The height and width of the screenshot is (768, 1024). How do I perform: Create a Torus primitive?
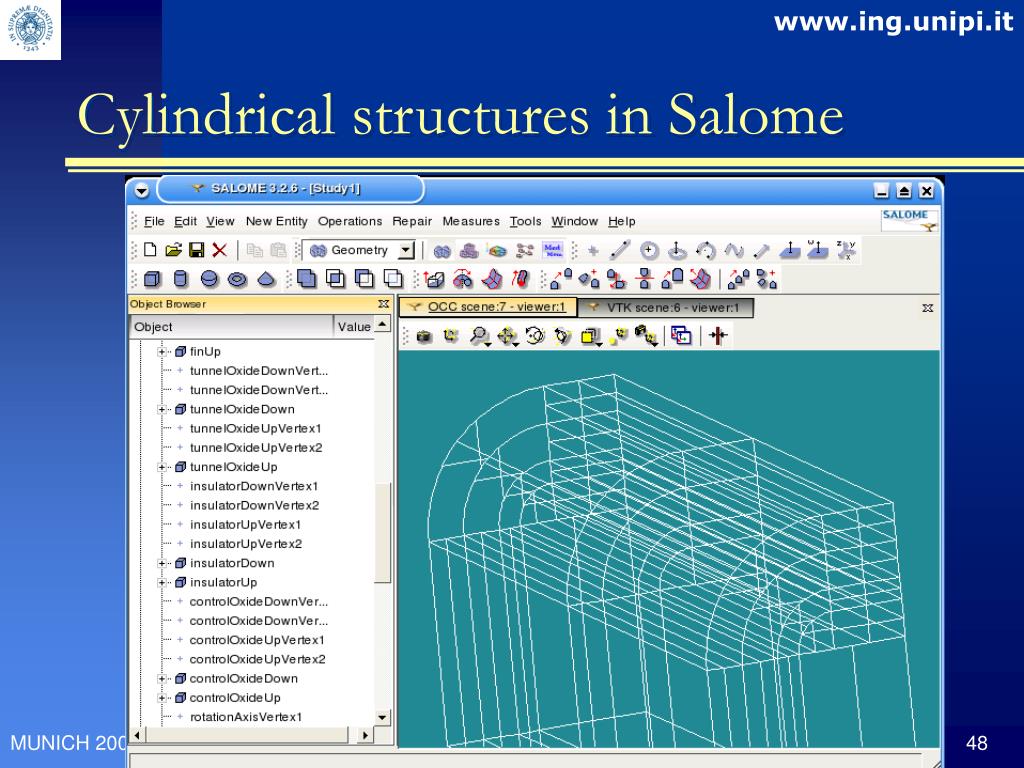[x=237, y=280]
